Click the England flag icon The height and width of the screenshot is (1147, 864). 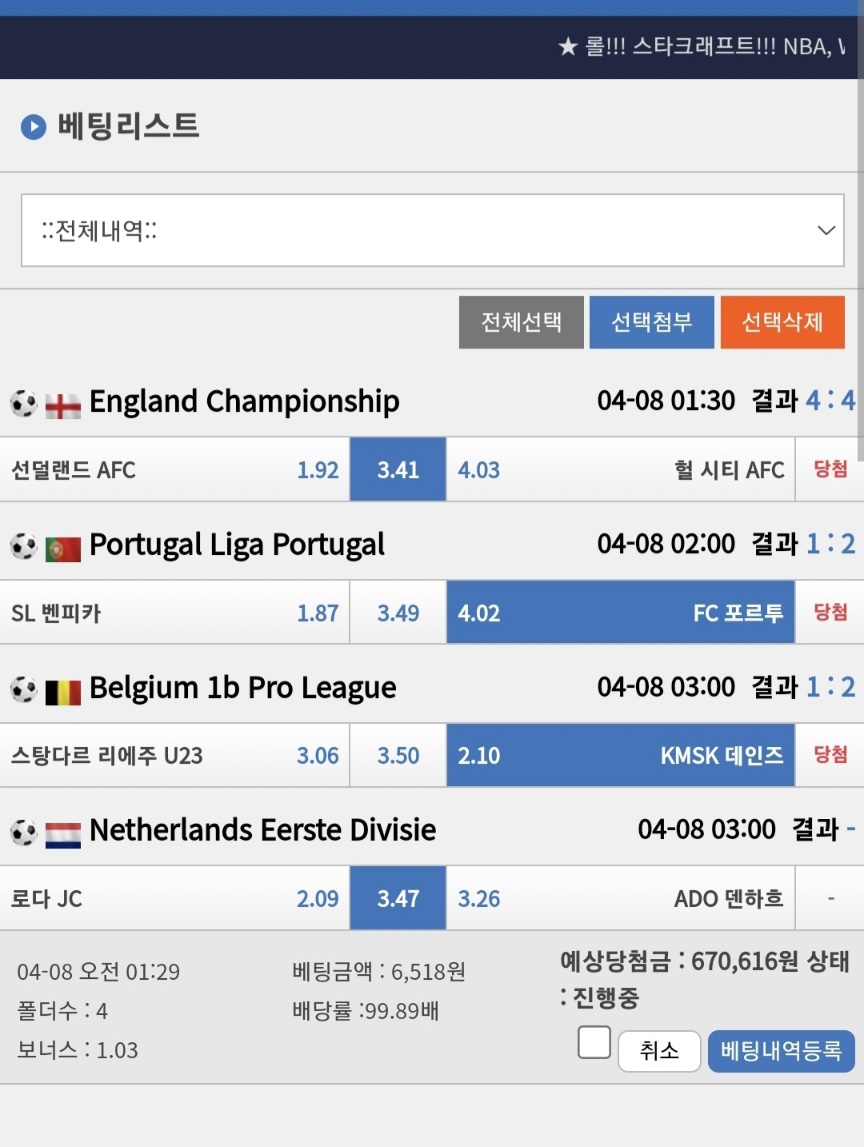(x=63, y=406)
